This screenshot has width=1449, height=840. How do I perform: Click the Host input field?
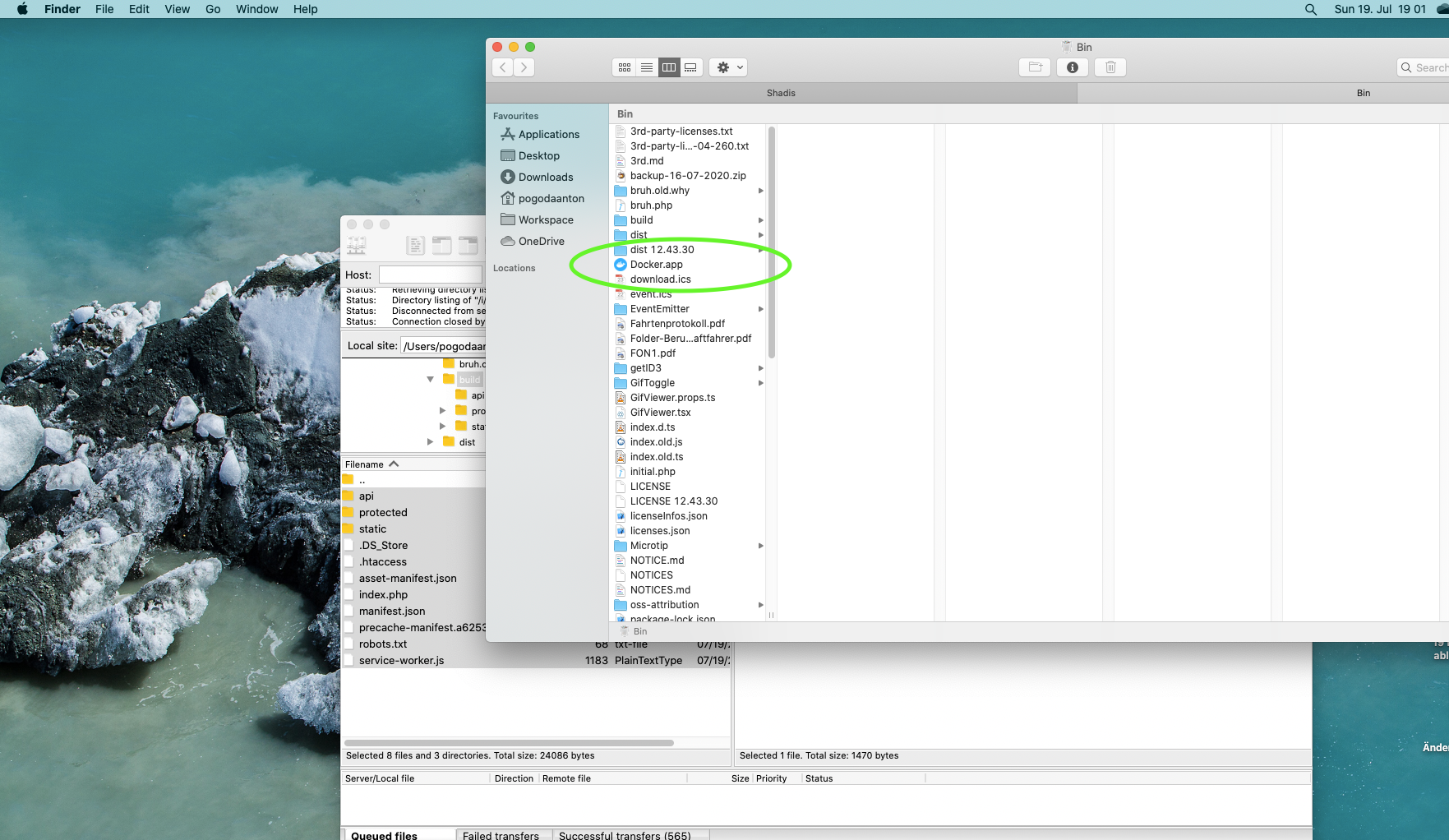point(430,275)
